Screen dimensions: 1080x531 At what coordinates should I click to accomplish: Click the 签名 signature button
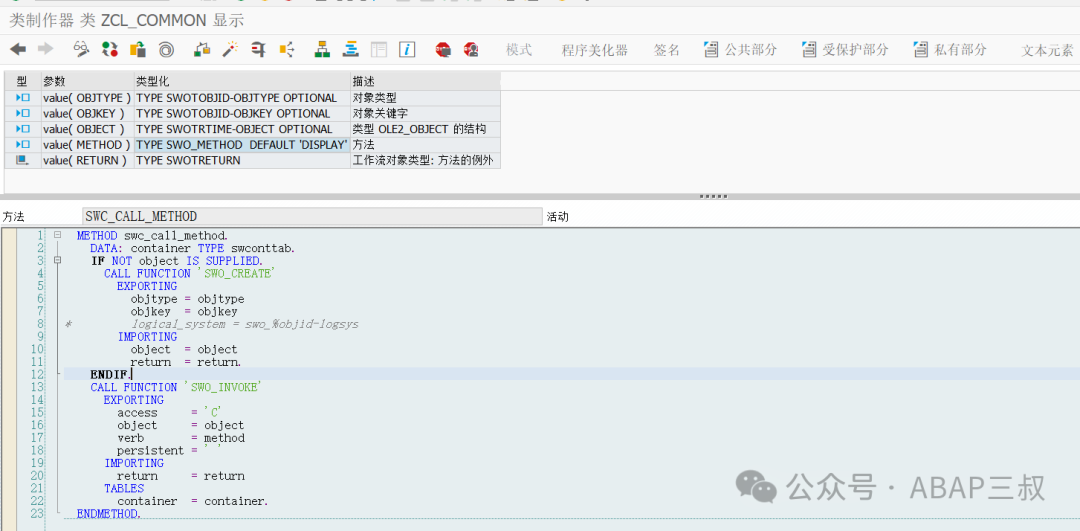666,50
